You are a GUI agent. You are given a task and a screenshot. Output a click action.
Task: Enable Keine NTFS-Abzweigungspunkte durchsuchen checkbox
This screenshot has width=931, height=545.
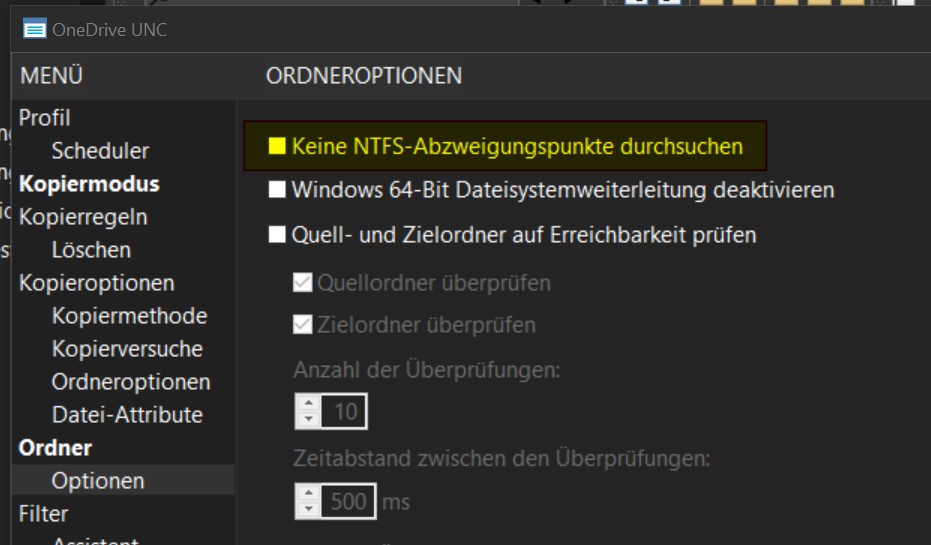(x=278, y=147)
